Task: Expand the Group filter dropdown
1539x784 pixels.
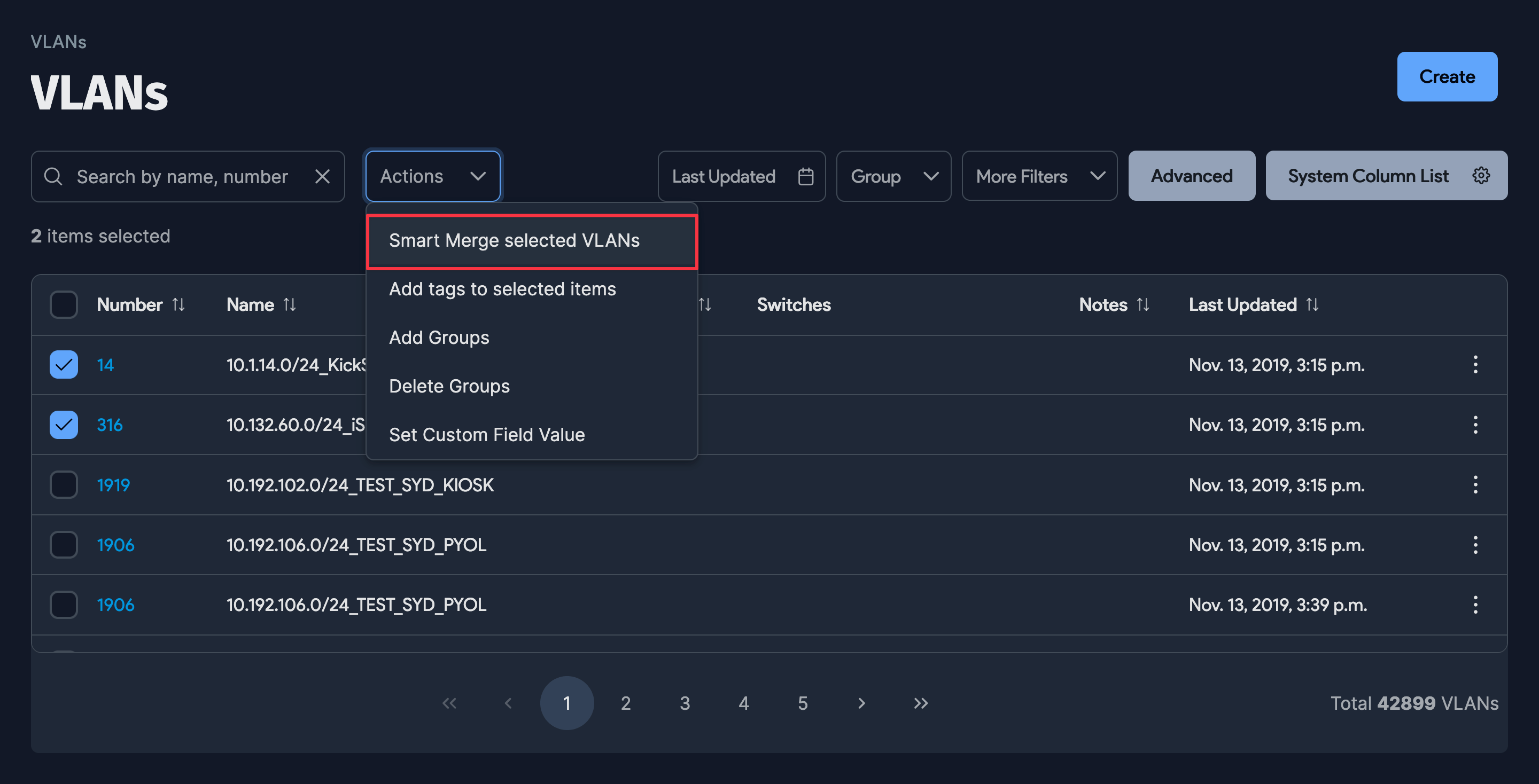Action: coord(893,176)
